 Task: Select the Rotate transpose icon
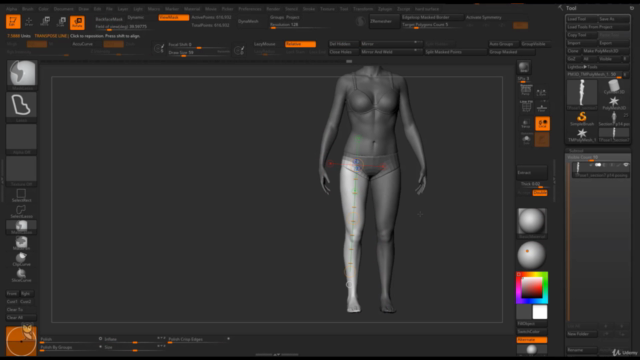tap(77, 22)
